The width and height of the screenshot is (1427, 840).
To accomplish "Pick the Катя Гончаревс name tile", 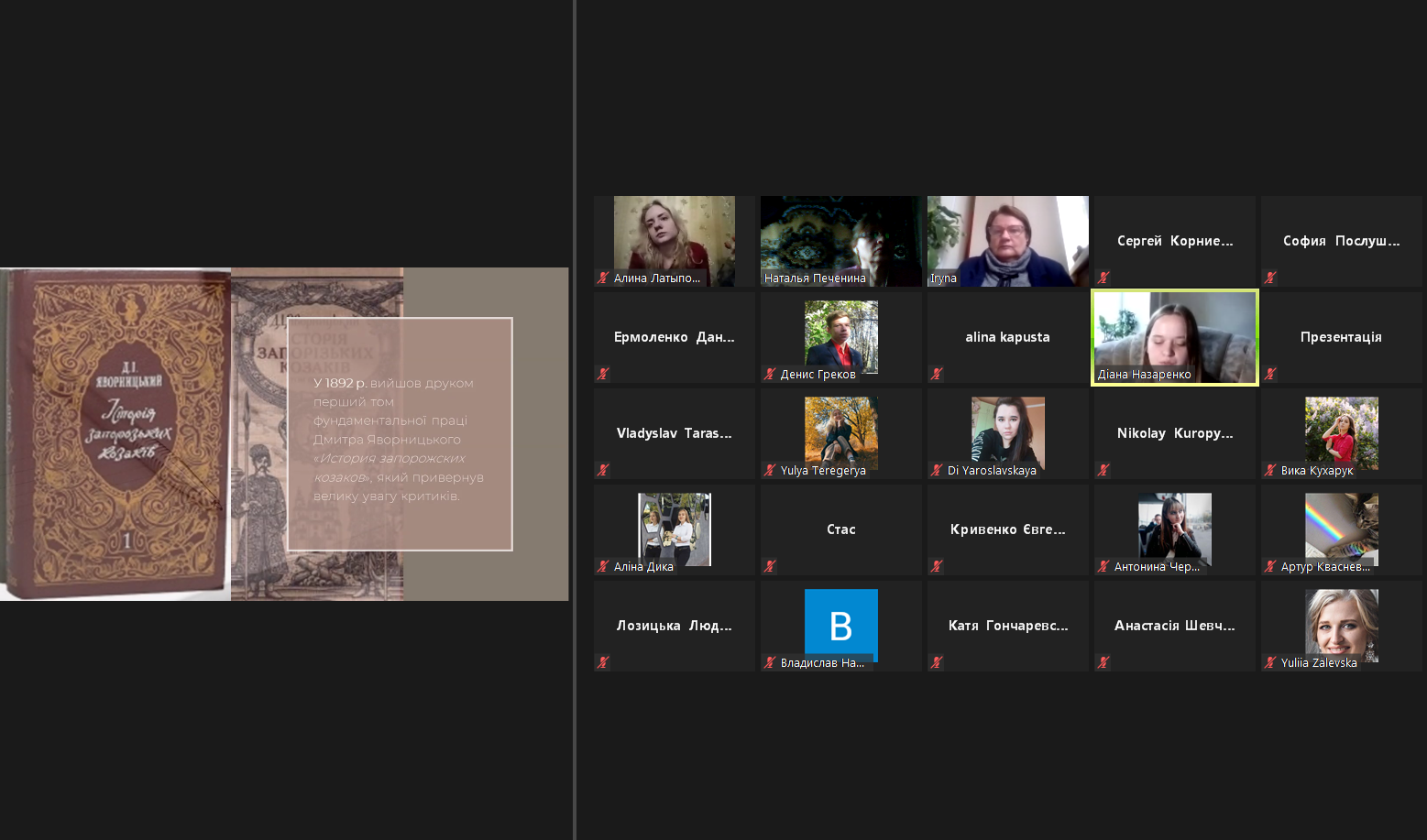I will 1007,626.
